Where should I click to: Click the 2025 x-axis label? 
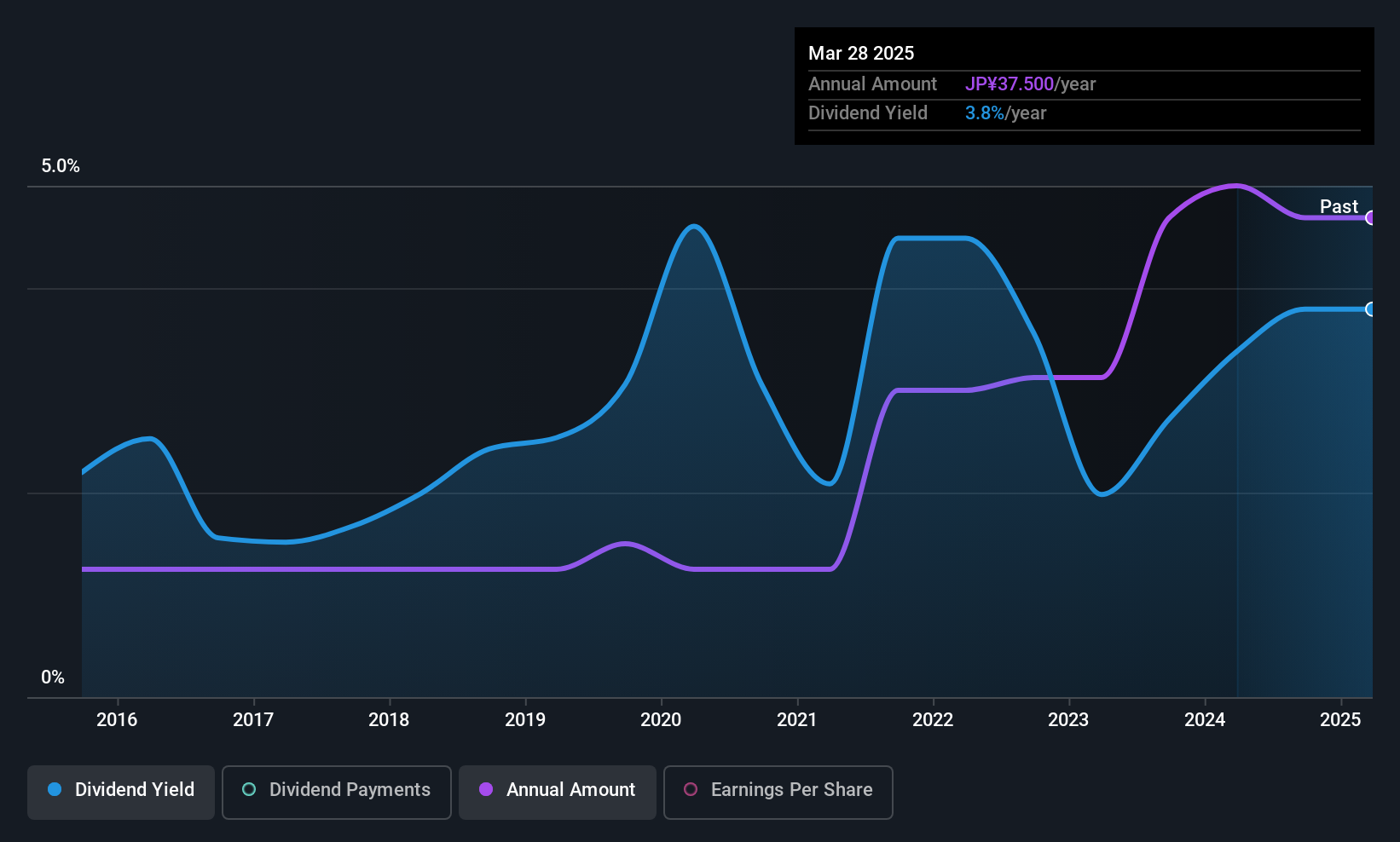[1340, 720]
